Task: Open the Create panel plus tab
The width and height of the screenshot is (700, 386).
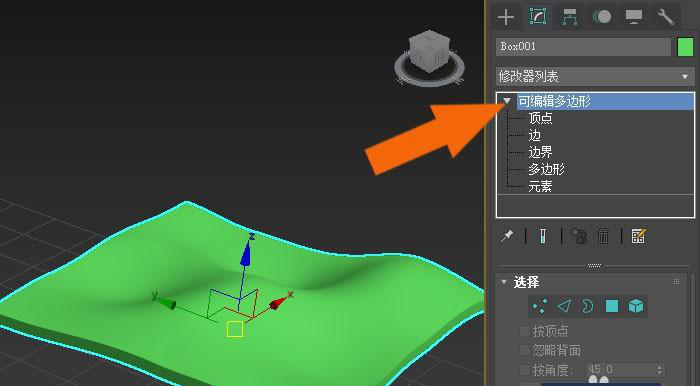Action: pyautogui.click(x=506, y=17)
